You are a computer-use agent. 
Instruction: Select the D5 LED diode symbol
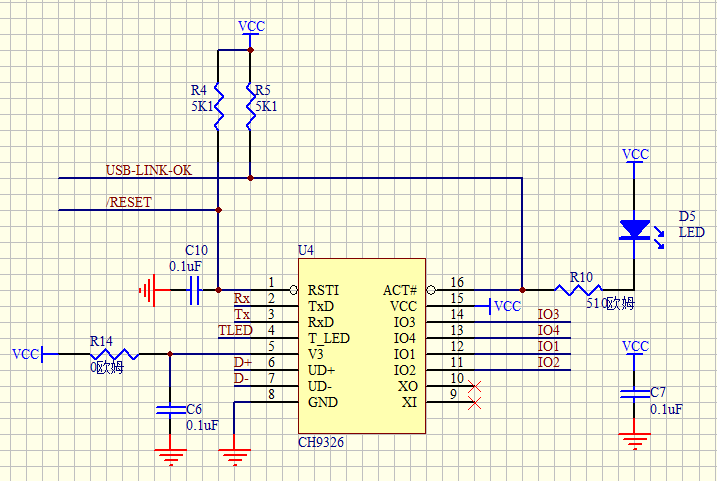[634, 230]
